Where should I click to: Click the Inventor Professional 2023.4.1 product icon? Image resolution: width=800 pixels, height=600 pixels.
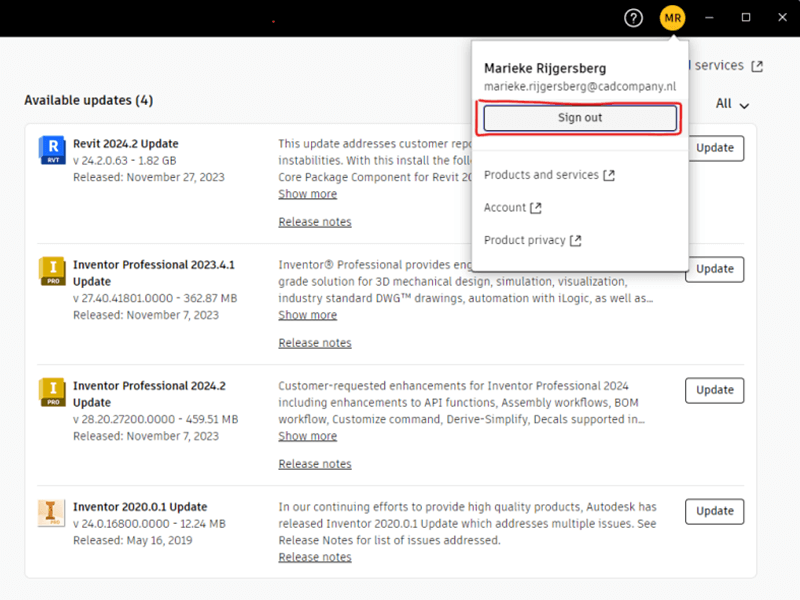tap(51, 270)
